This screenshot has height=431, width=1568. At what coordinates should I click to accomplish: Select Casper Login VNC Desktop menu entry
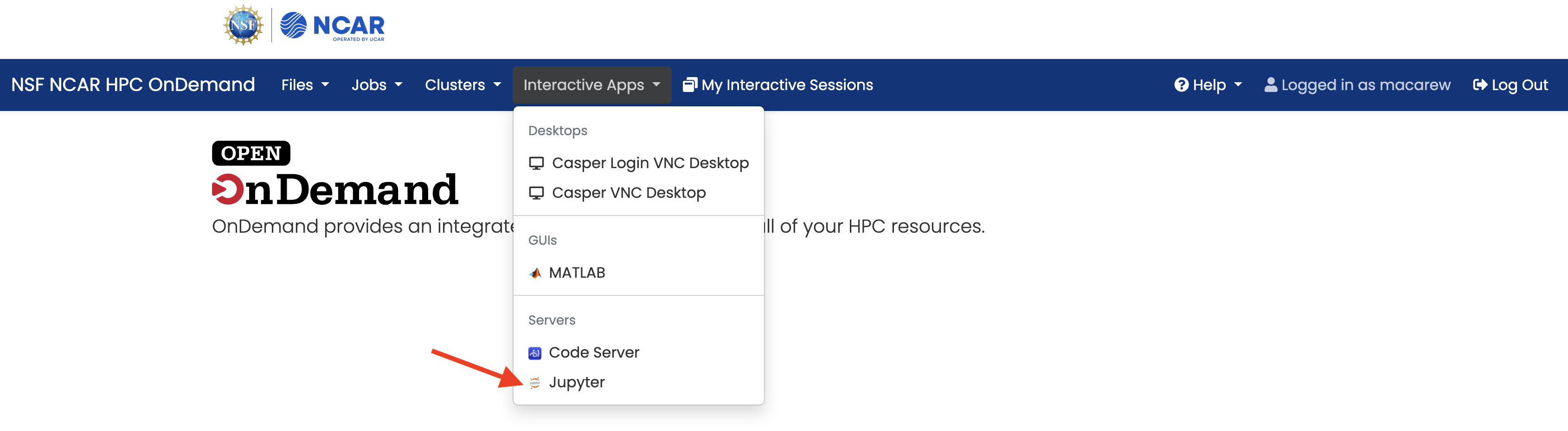click(638, 163)
